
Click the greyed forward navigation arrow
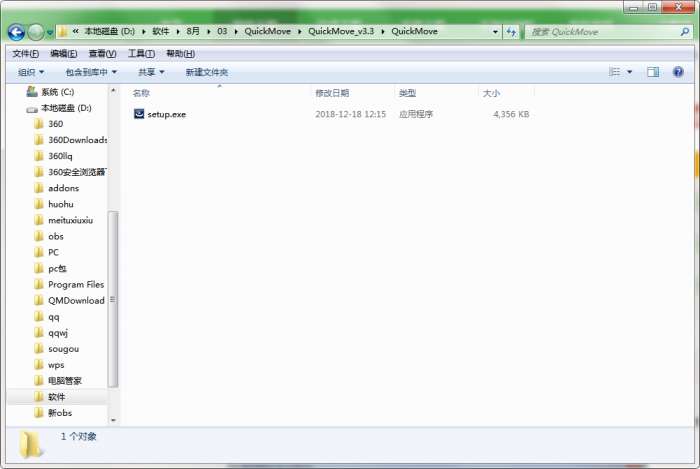36,32
